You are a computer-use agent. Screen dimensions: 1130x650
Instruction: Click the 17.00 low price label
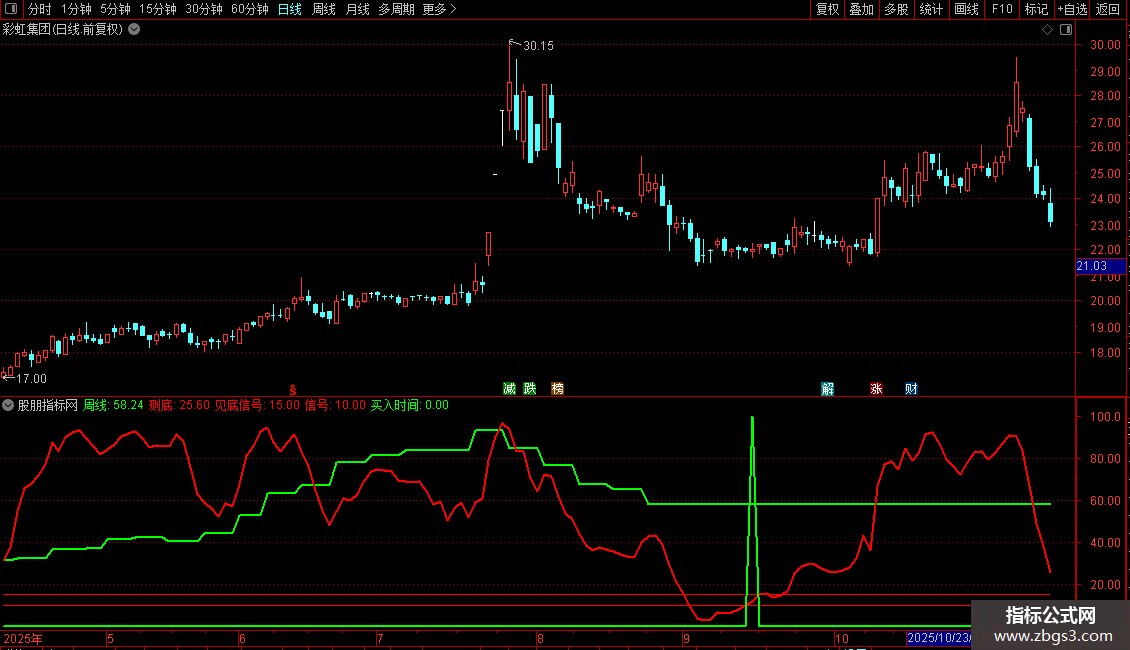(31, 378)
